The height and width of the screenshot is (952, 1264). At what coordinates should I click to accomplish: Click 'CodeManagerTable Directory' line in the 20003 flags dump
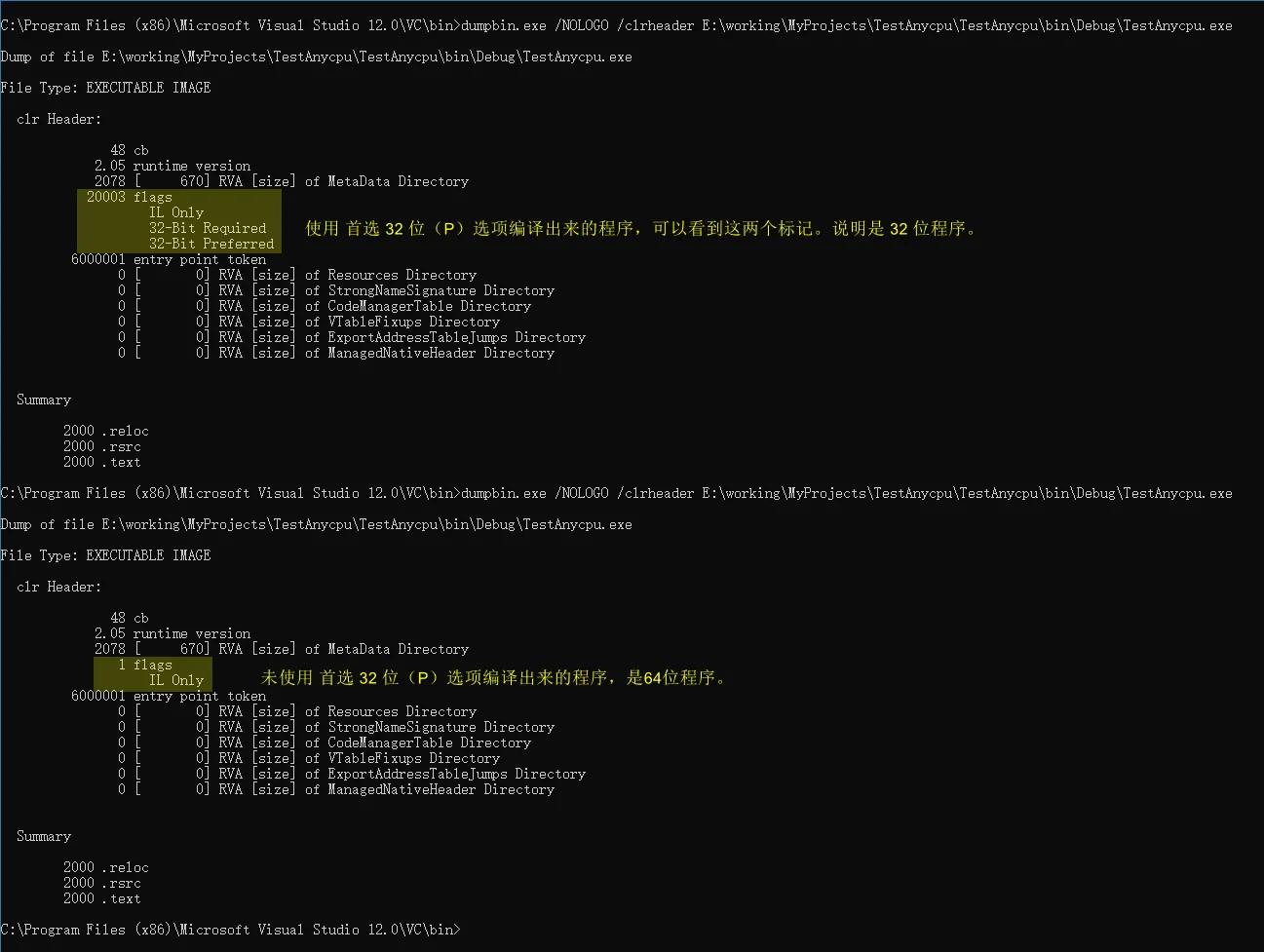coord(324,306)
